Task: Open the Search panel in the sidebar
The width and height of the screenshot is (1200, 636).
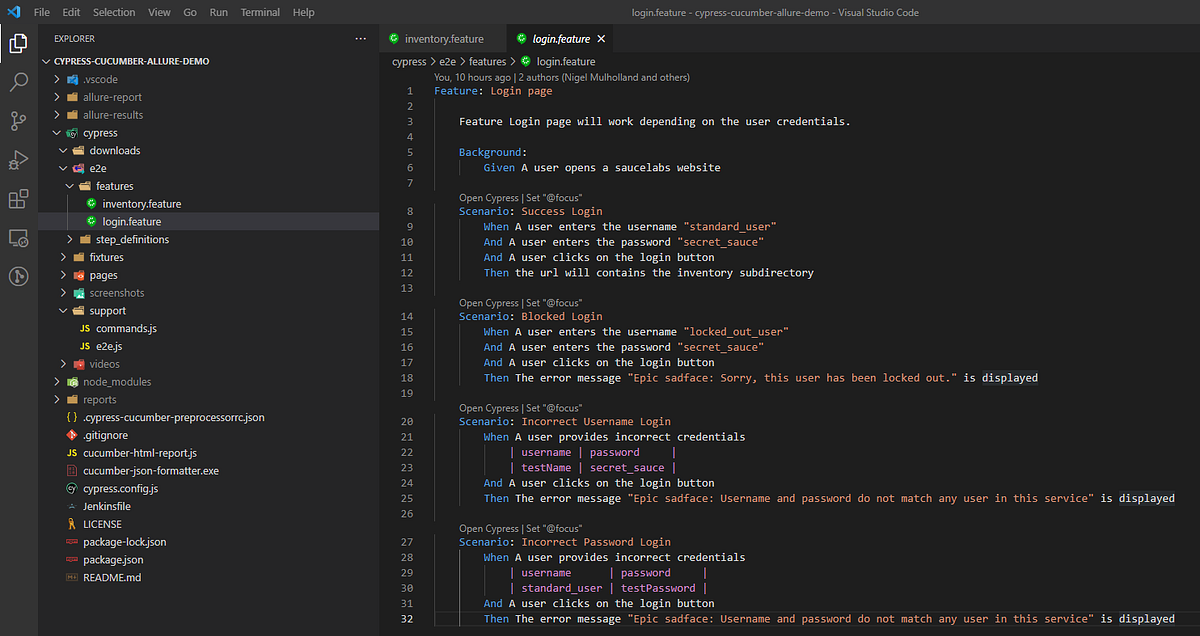Action: [x=18, y=83]
